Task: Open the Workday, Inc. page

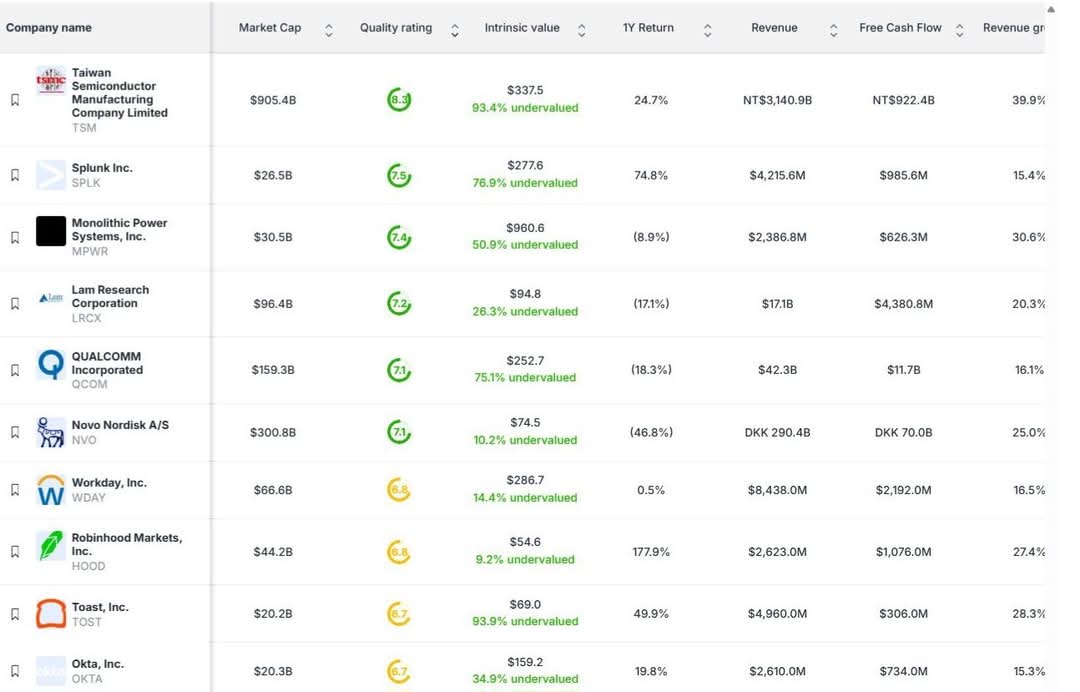Action: coord(109,483)
